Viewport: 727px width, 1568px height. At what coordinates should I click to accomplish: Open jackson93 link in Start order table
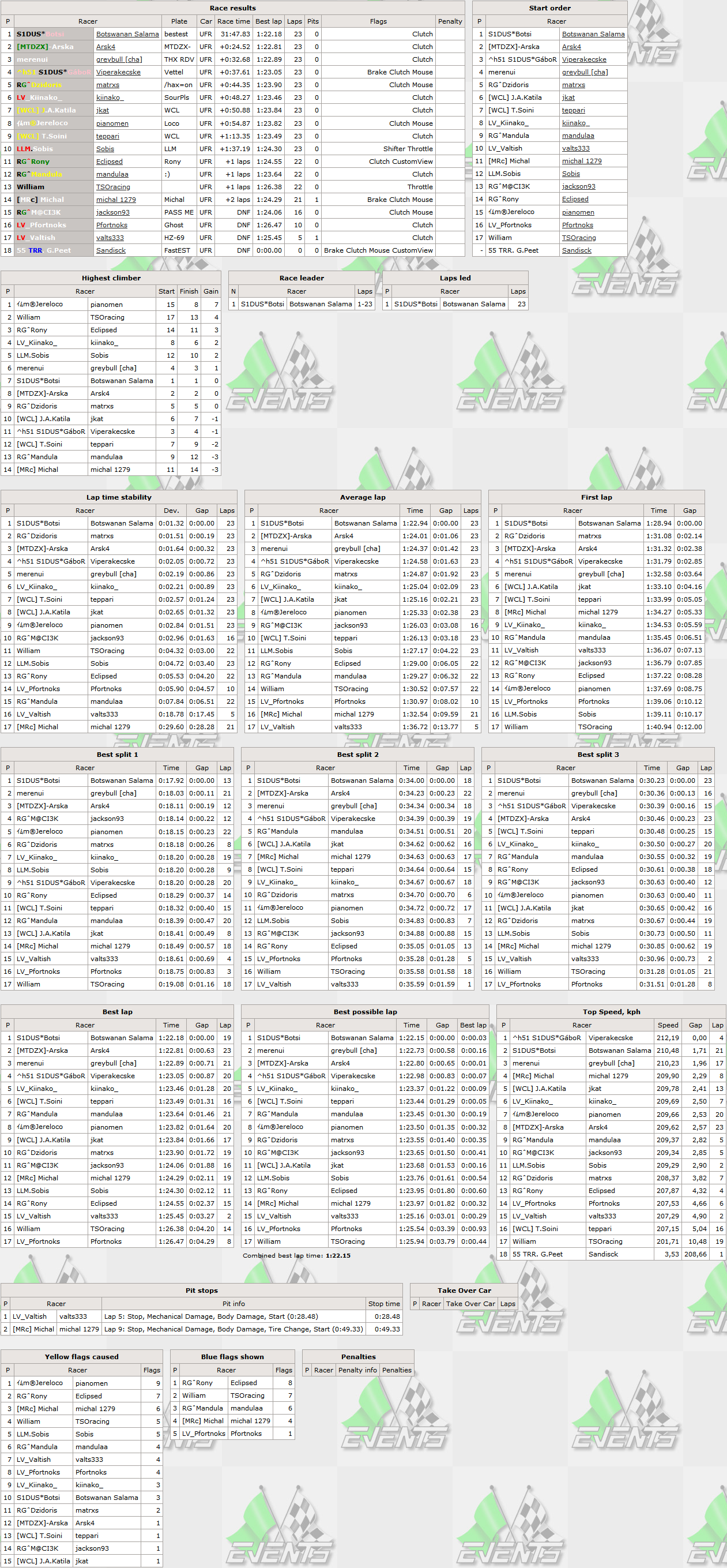pos(578,187)
